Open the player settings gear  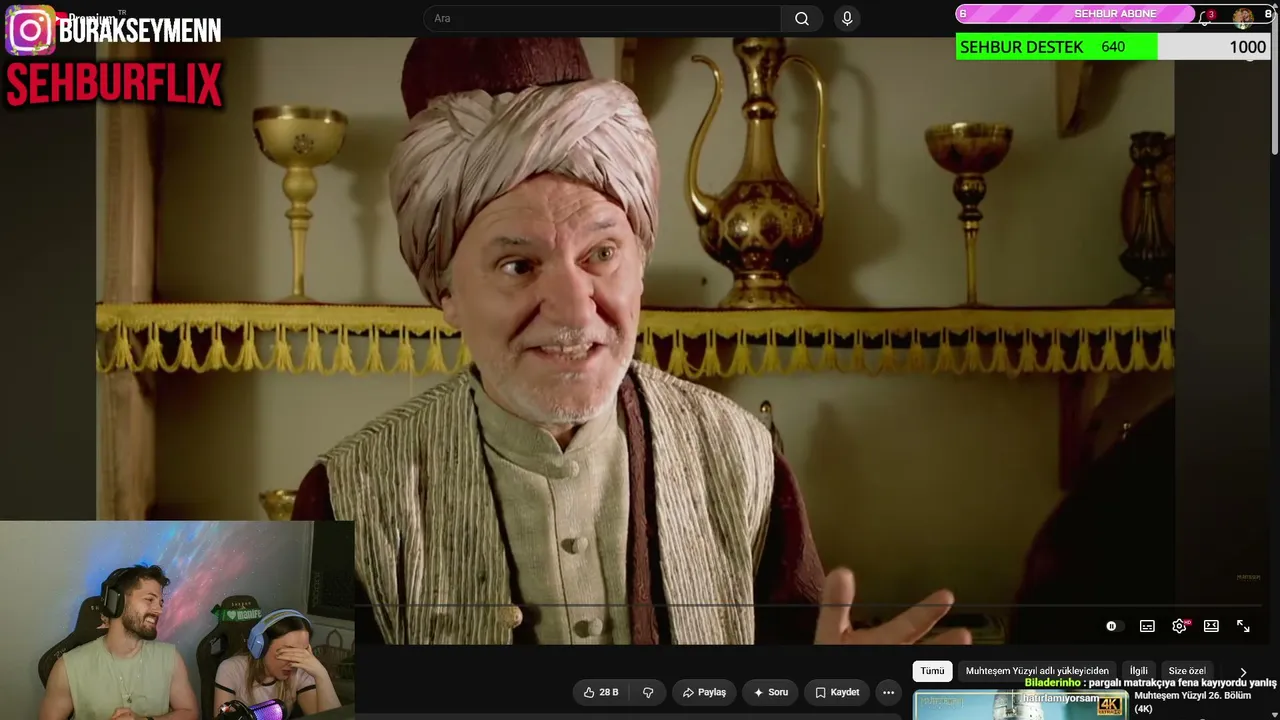click(x=1179, y=626)
